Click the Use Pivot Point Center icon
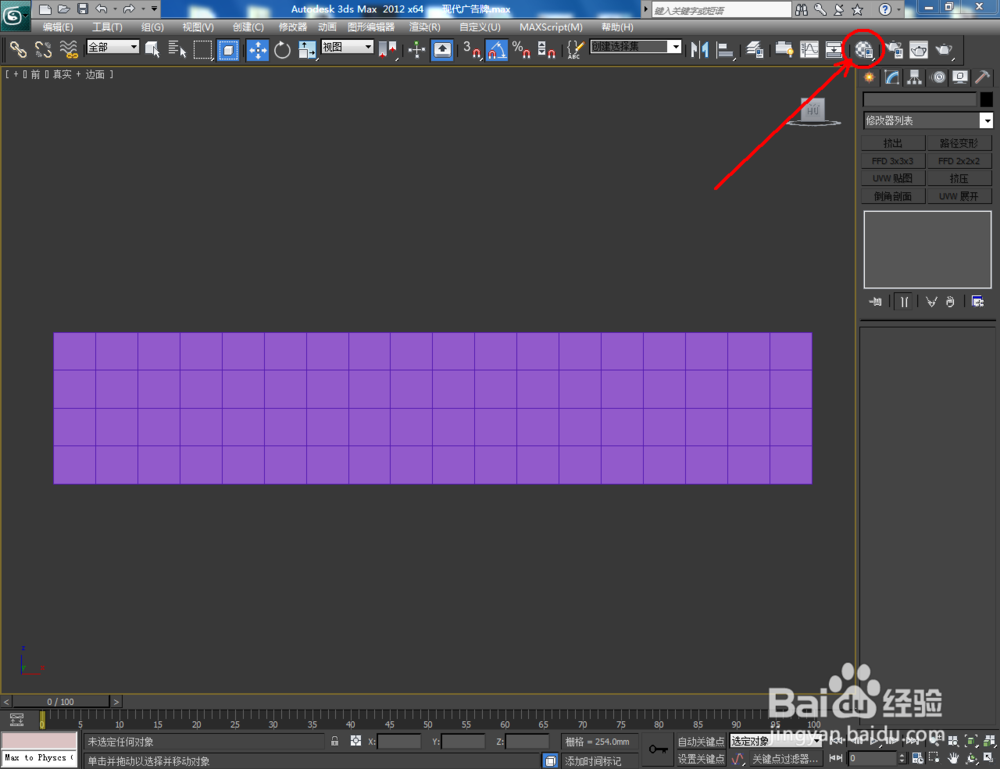The width and height of the screenshot is (1000, 769). click(387, 50)
